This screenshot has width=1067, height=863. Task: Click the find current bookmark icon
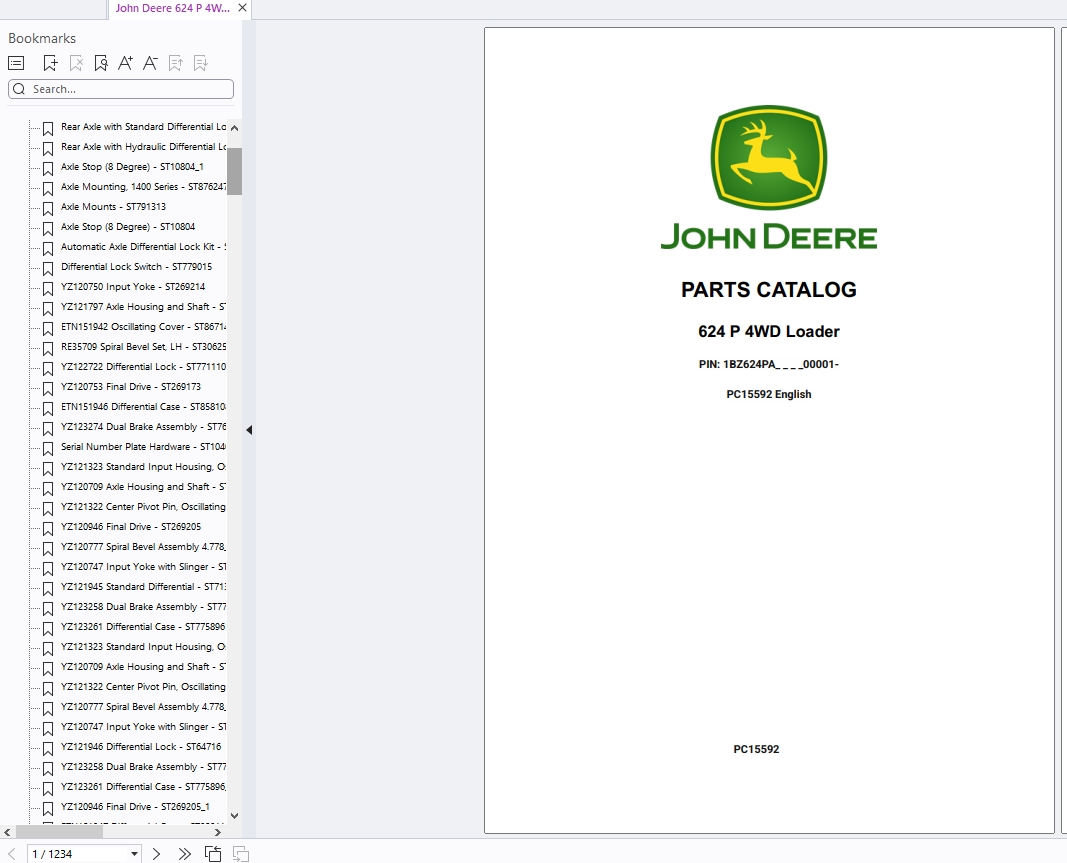click(101, 63)
